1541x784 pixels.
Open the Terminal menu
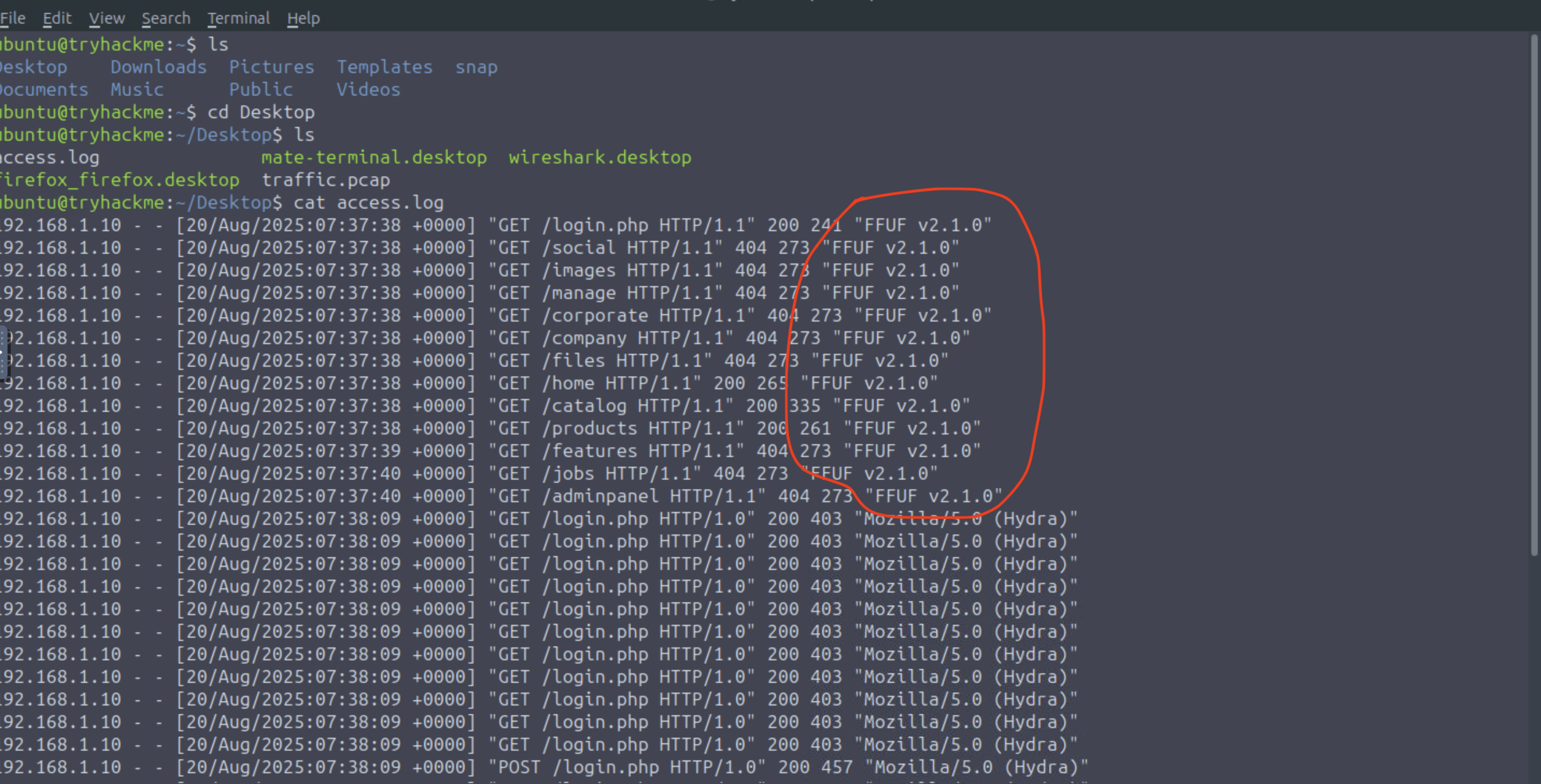238,18
